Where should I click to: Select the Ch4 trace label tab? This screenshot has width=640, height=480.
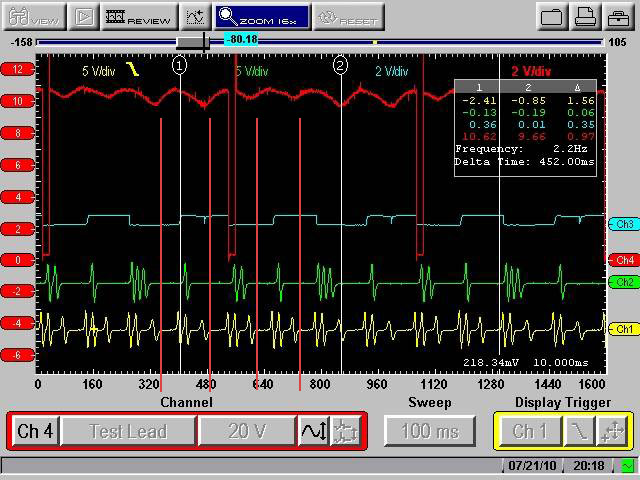point(624,260)
